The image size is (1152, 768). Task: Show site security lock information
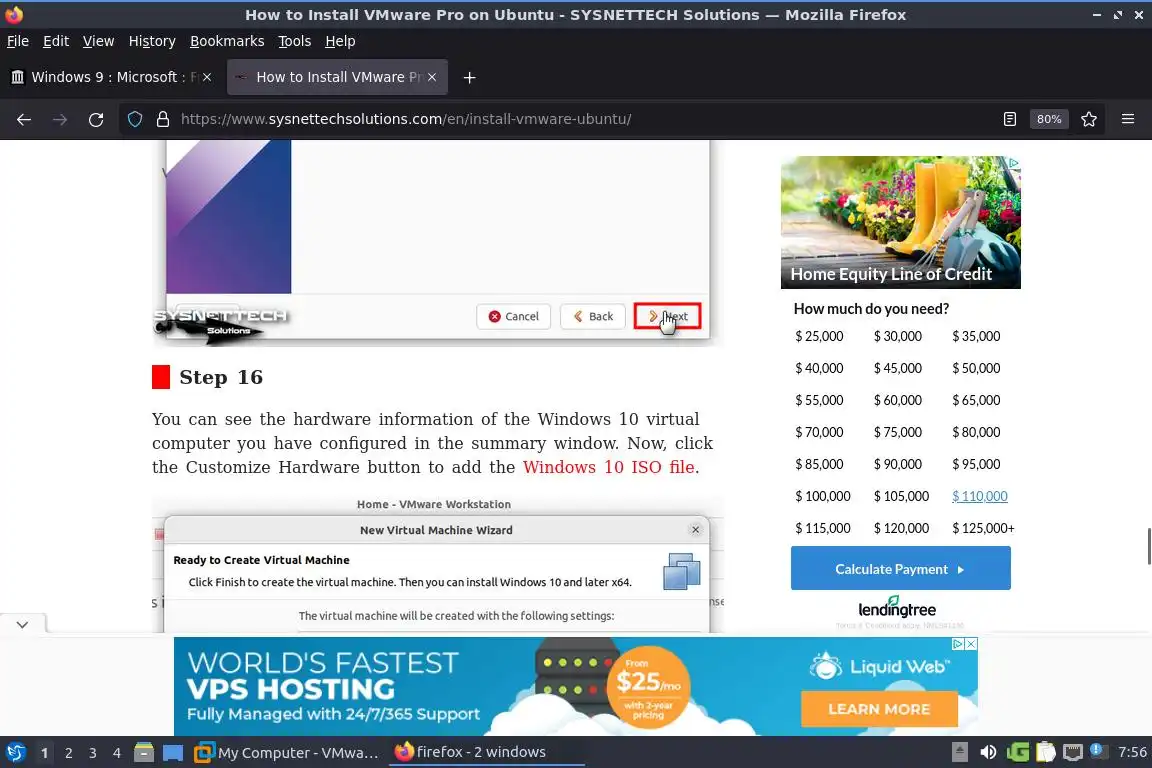pos(163,119)
